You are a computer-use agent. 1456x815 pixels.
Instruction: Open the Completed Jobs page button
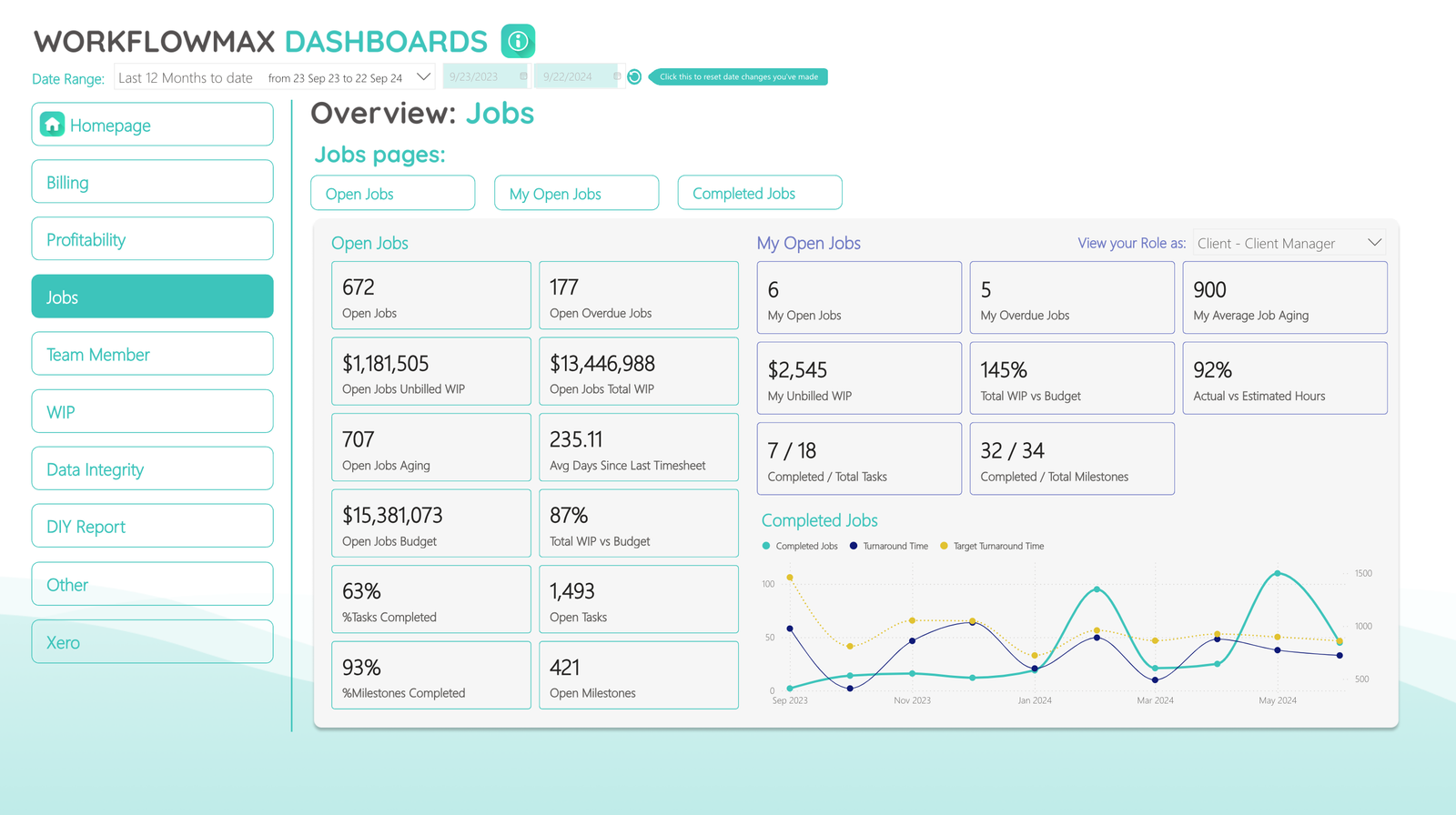pyautogui.click(x=759, y=193)
